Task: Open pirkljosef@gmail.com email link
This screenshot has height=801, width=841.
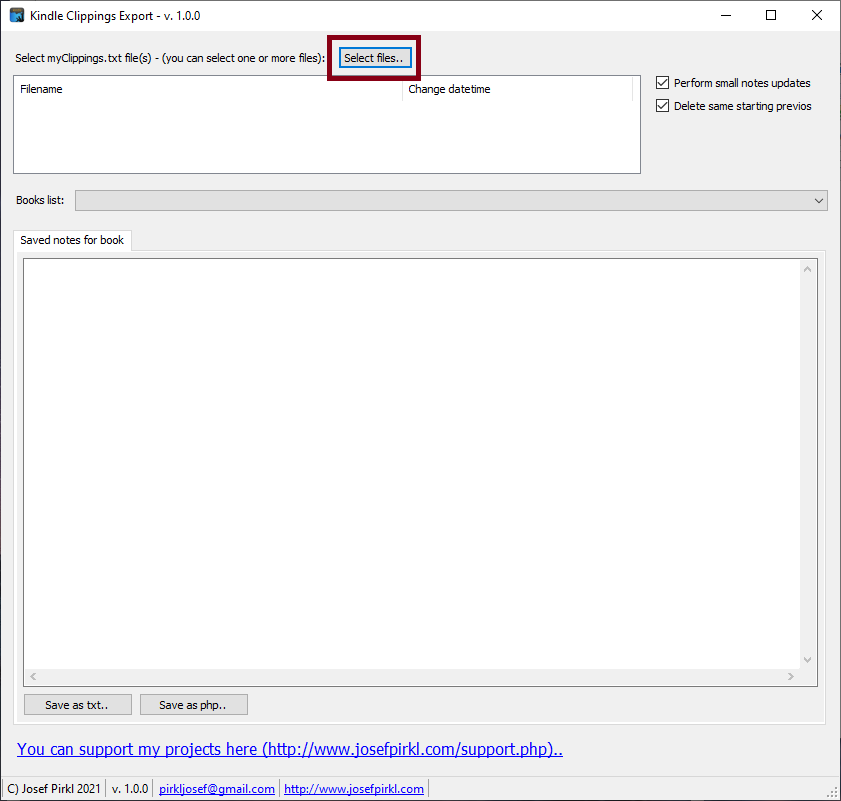Action: point(217,789)
